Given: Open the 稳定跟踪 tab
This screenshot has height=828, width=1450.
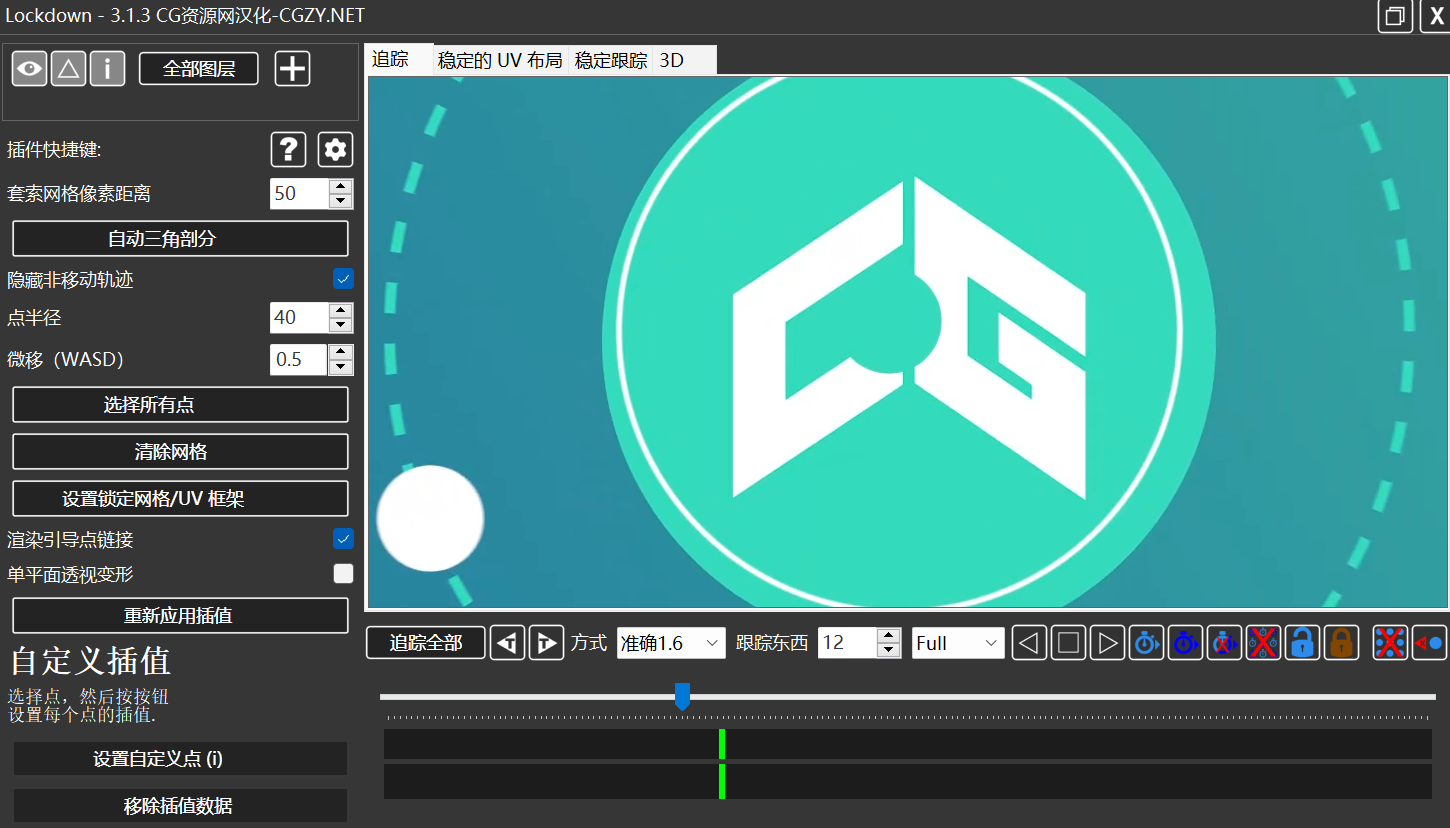Looking at the screenshot, I should click(x=611, y=60).
